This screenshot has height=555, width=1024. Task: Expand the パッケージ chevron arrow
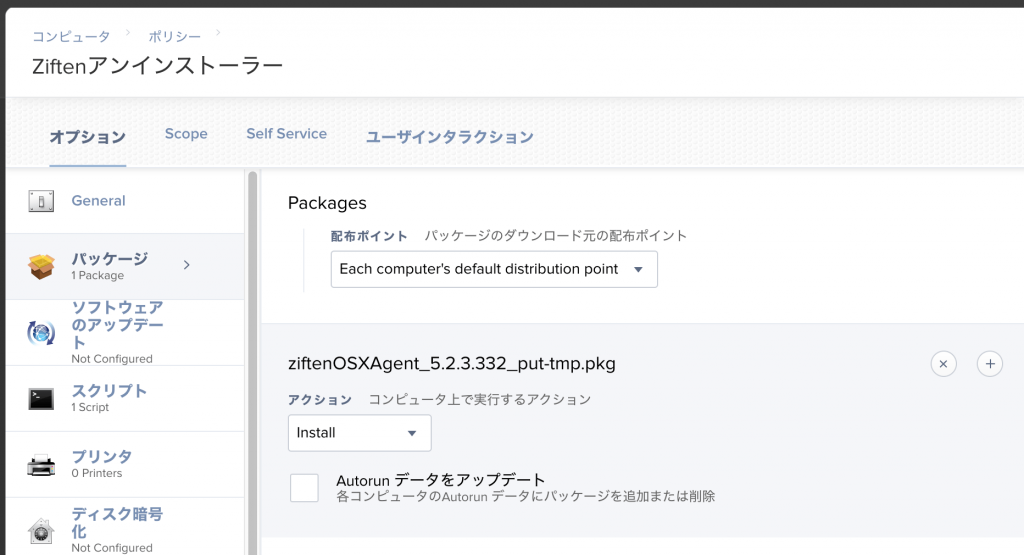(187, 264)
